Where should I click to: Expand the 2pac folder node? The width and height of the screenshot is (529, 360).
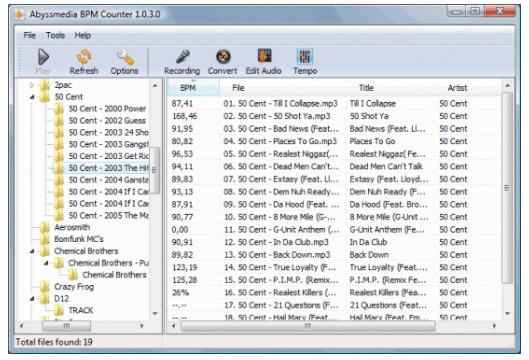click(x=32, y=85)
